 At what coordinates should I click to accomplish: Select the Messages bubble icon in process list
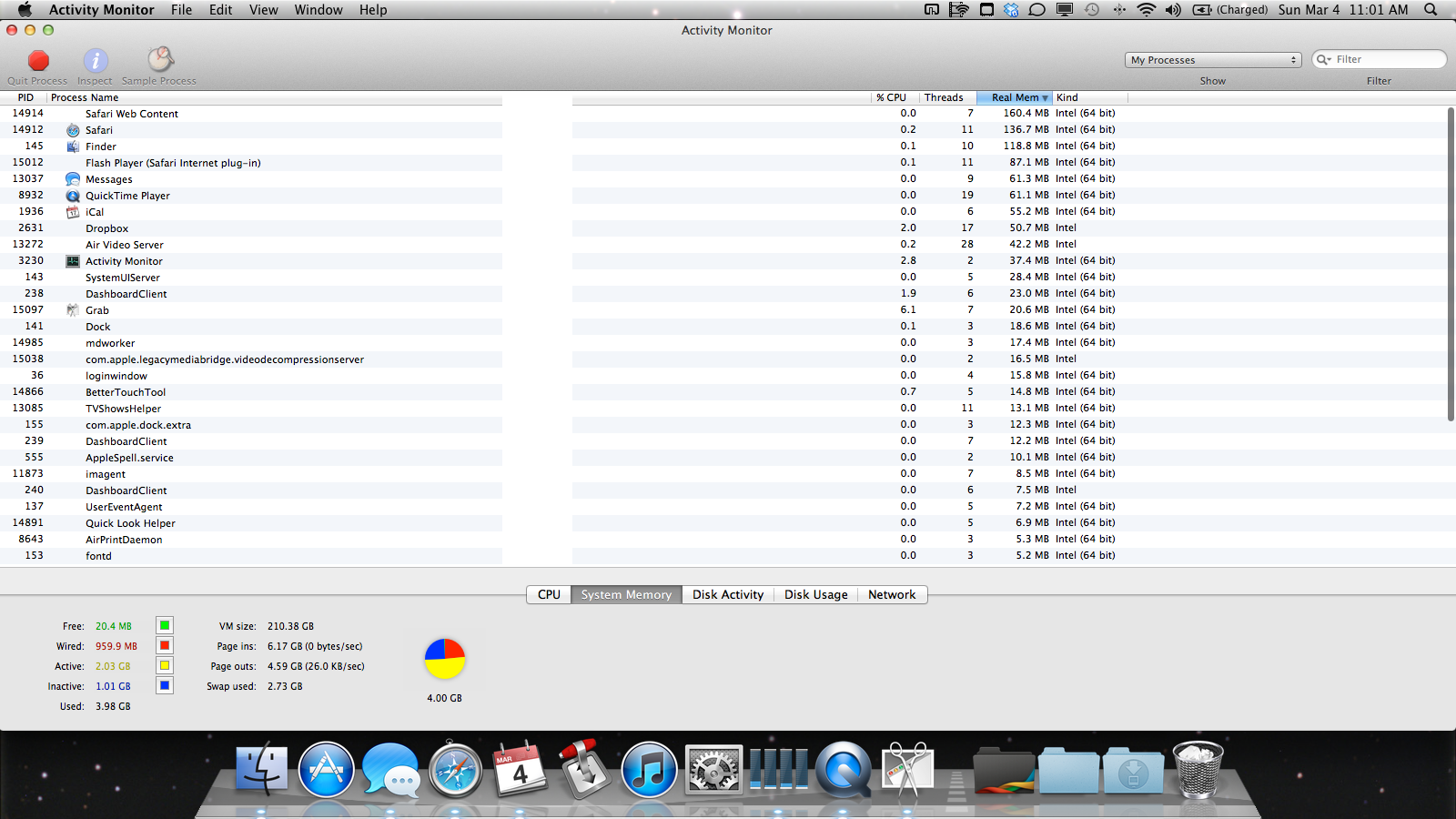pos(73,179)
